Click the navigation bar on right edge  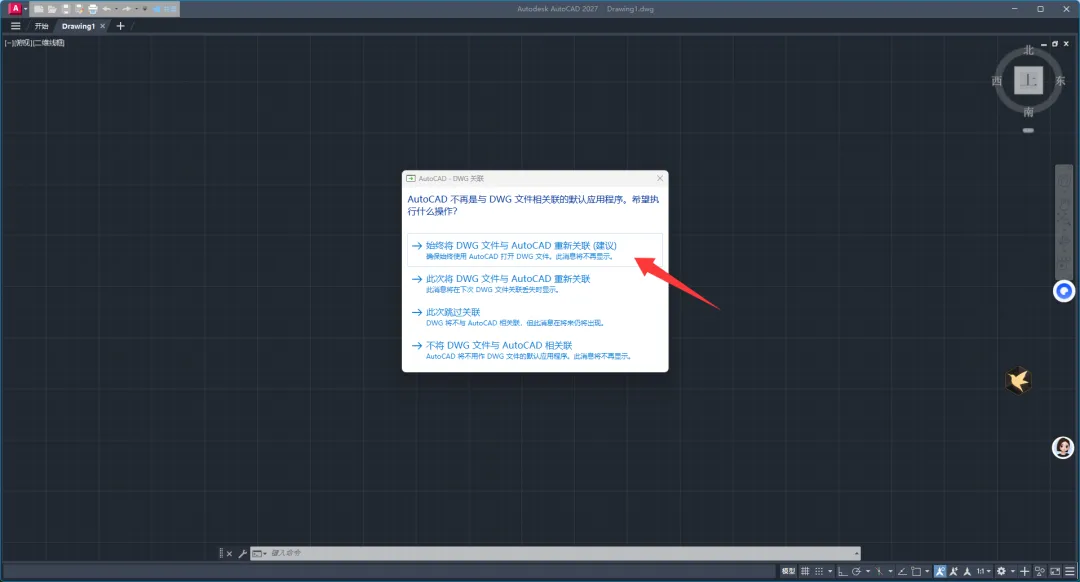pyautogui.click(x=1064, y=220)
